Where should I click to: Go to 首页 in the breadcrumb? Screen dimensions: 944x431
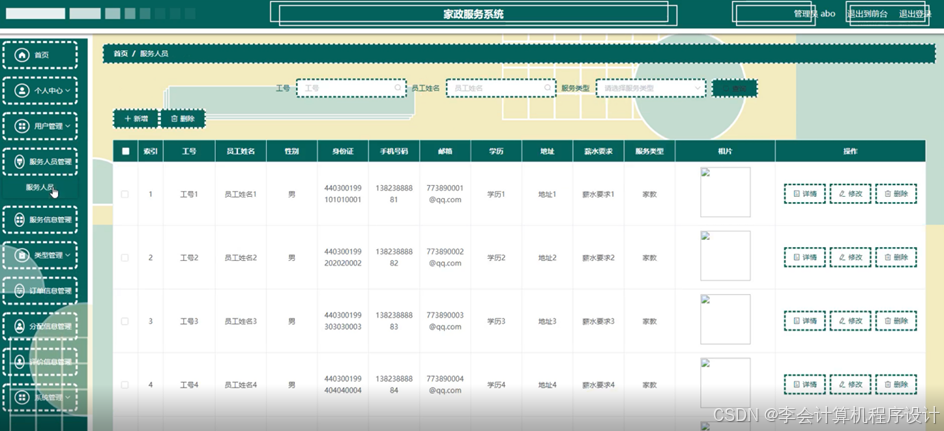[x=120, y=54]
